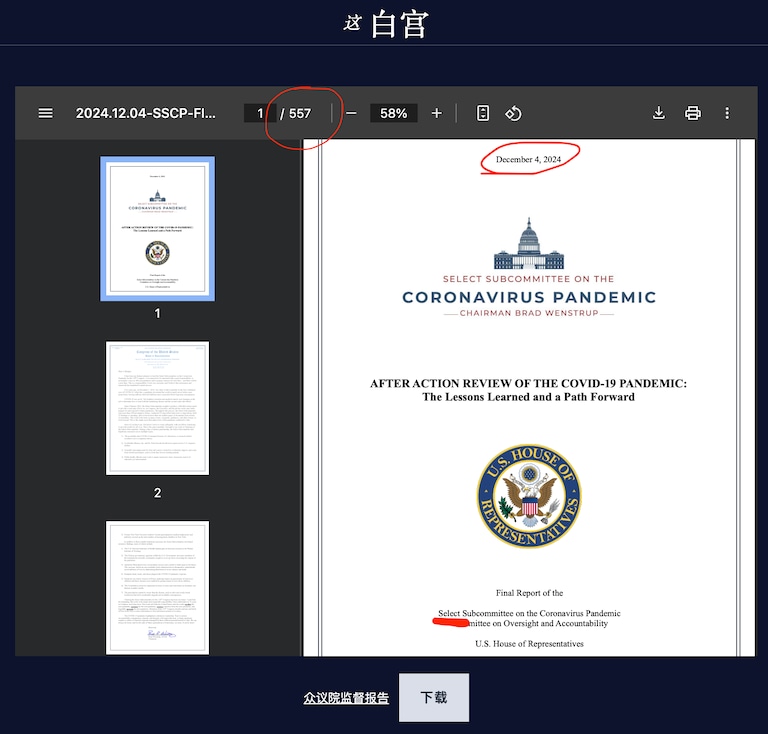Select page 2 thumbnail
The width and height of the screenshot is (768, 734).
pos(157,408)
